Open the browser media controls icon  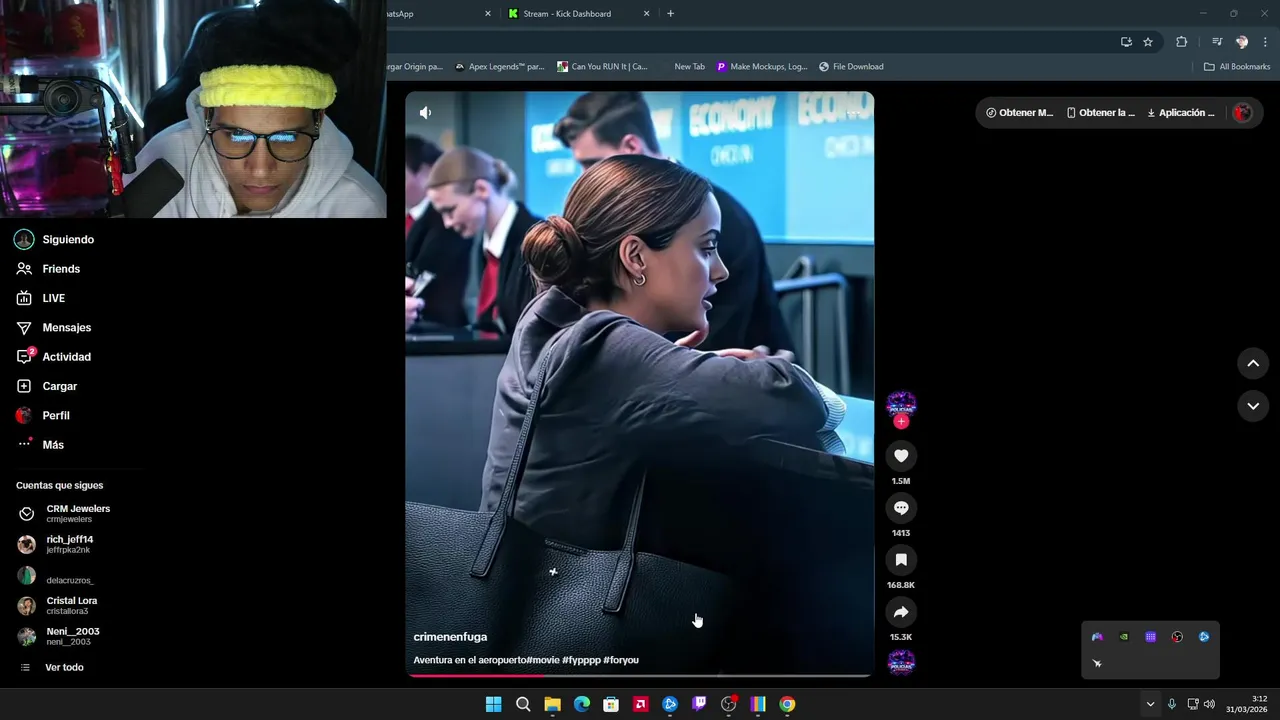pyautogui.click(x=1217, y=42)
